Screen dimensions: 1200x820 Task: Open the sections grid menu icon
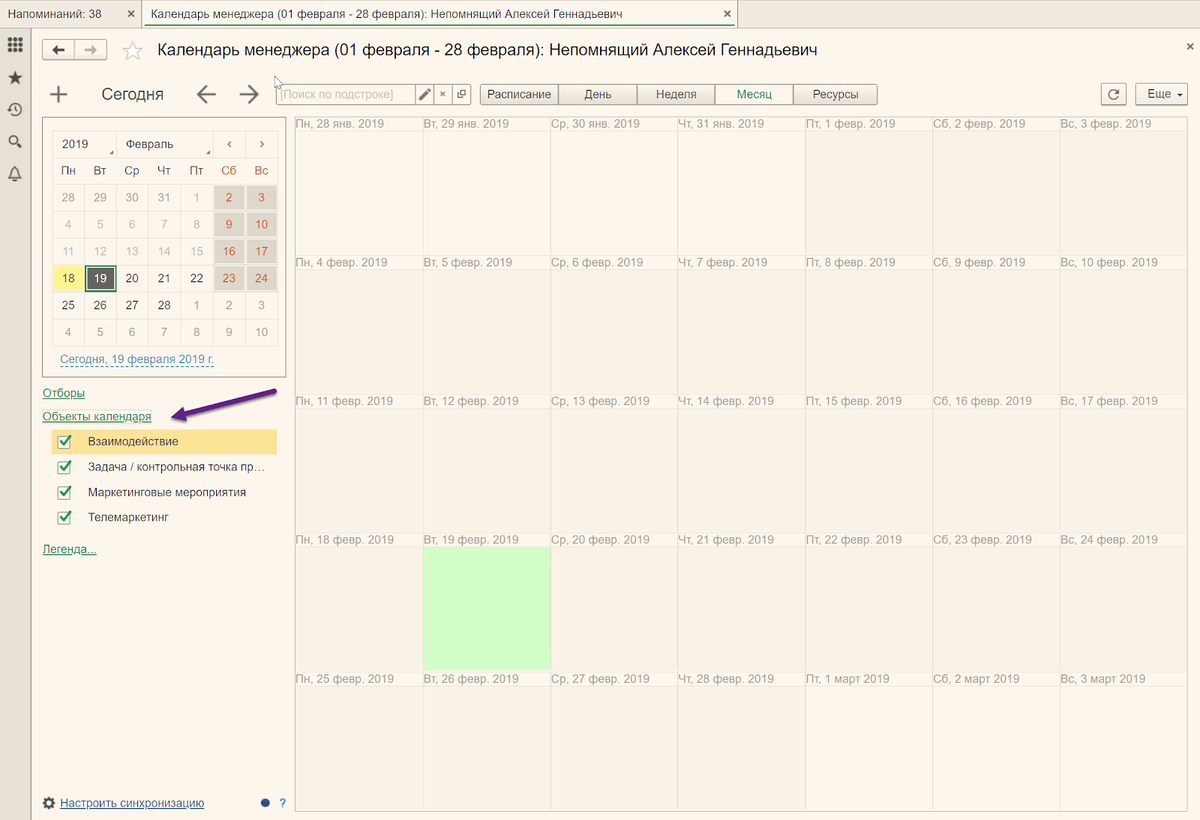(x=15, y=45)
